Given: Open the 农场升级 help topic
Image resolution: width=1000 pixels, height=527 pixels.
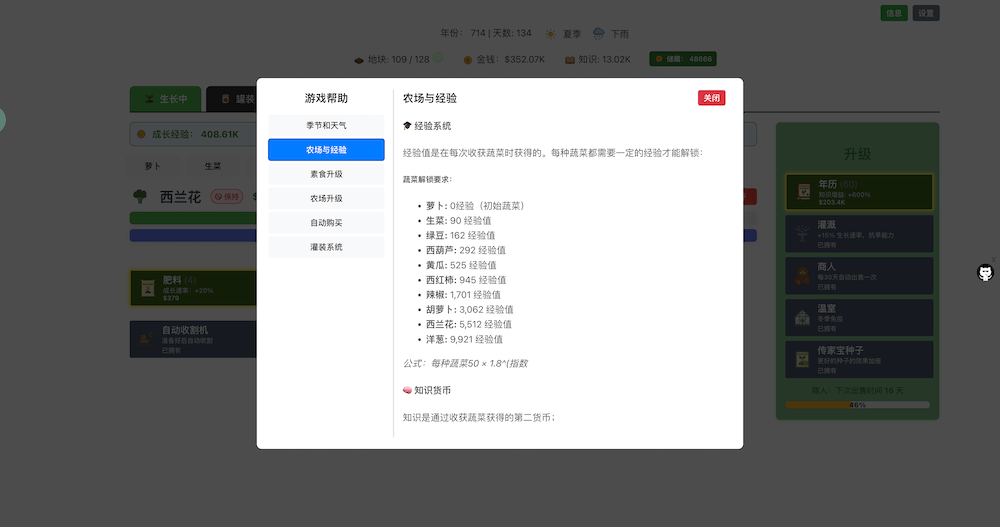Looking at the screenshot, I should pos(326,198).
